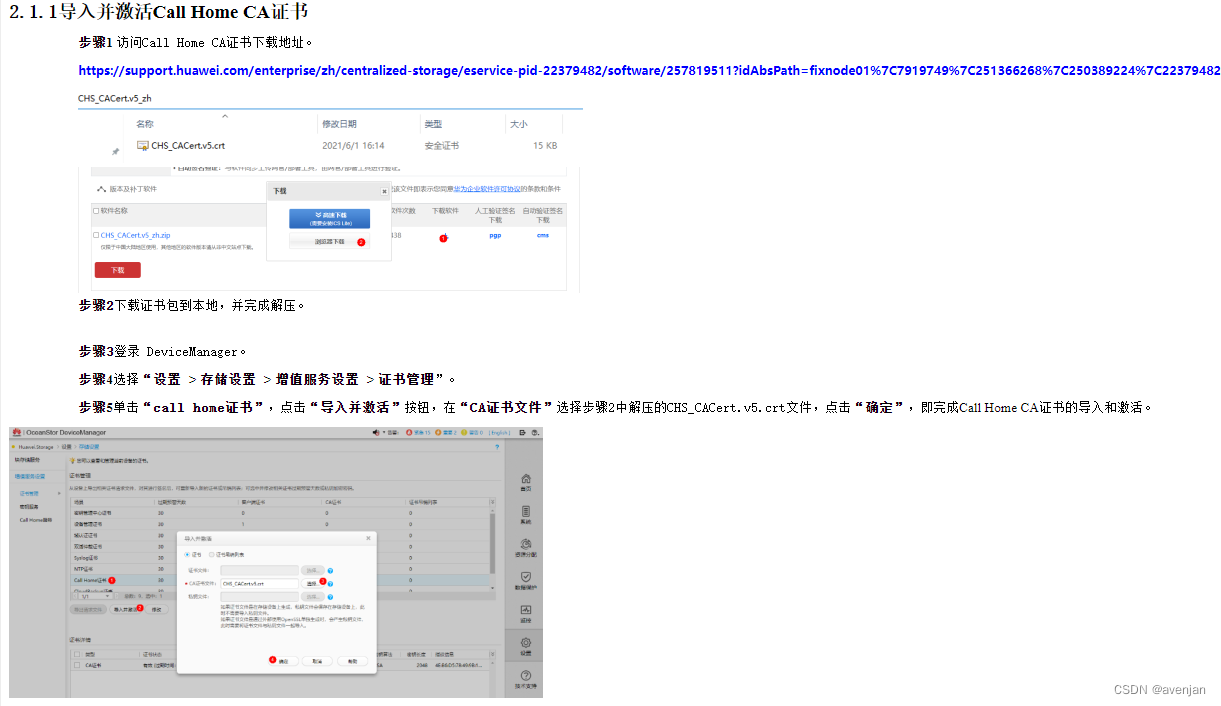Click 存储设置 in DeviceManager breadcrumb
Image resolution: width=1221 pixels, height=706 pixels.
tap(89, 447)
